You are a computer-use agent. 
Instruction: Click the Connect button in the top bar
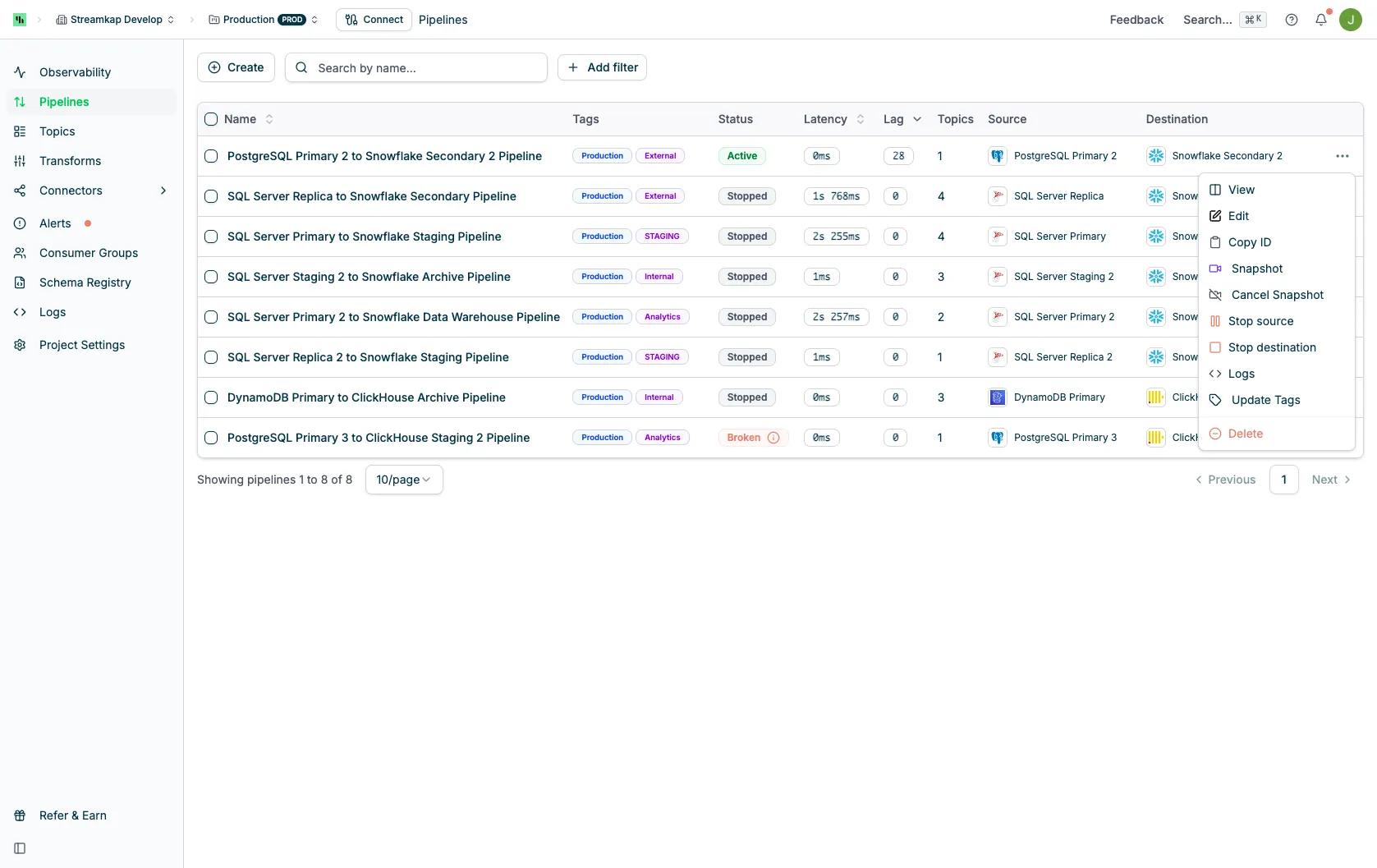374,20
